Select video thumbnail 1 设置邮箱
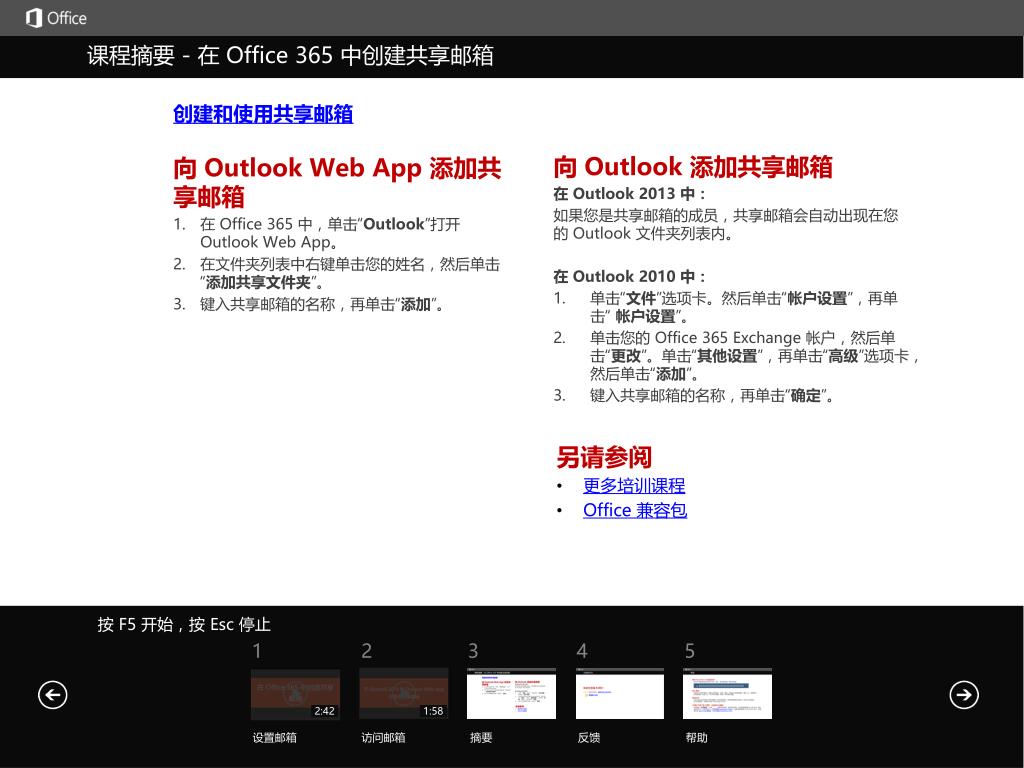 (x=295, y=694)
